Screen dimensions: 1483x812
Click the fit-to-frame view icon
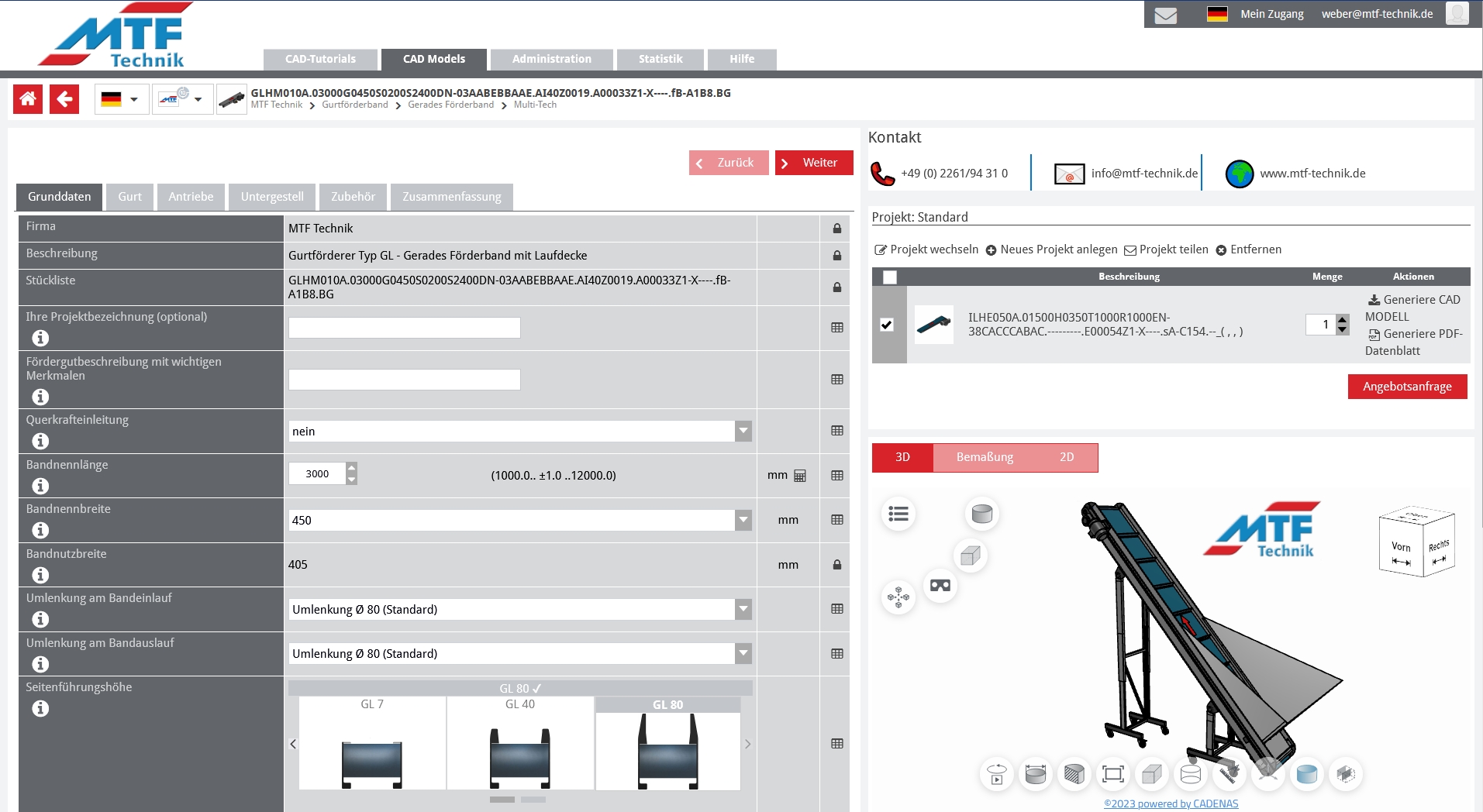(x=1113, y=773)
